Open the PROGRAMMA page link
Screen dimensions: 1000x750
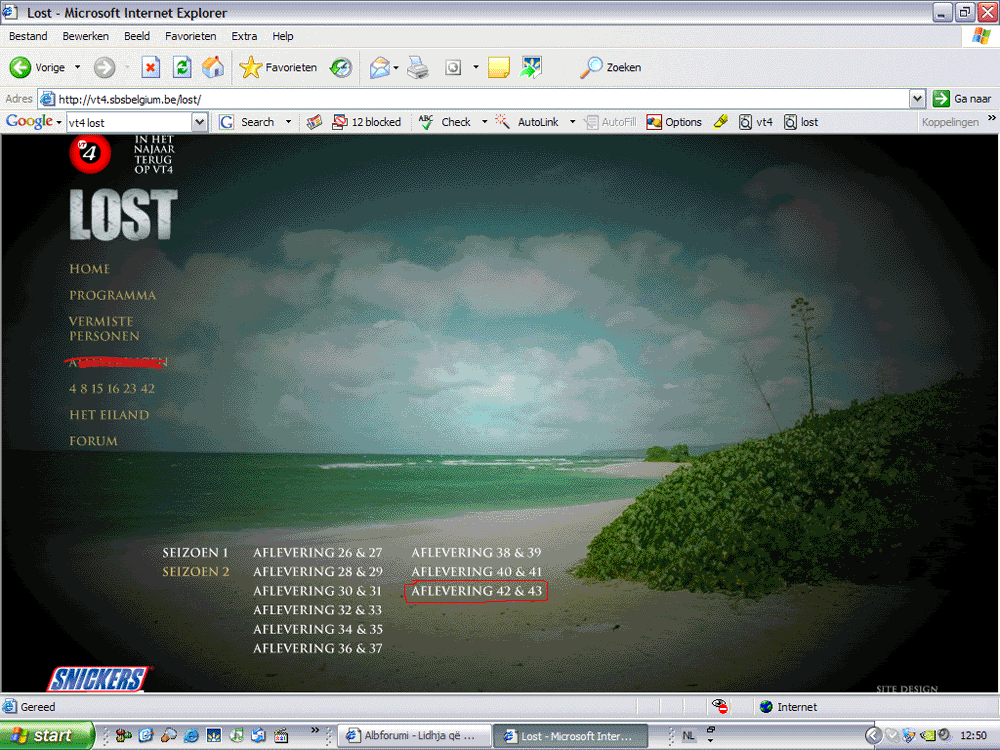(112, 295)
